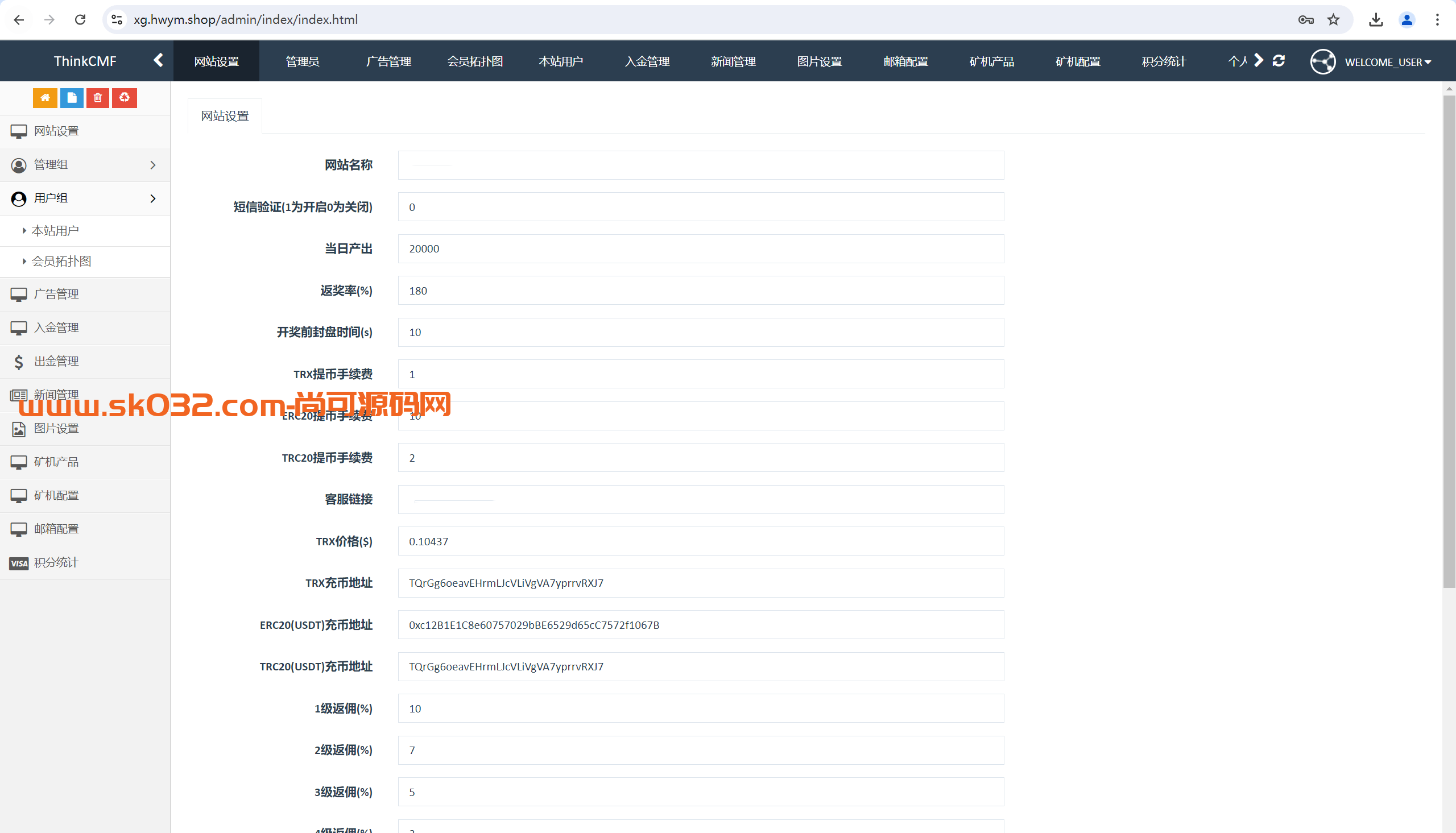Click the red recycle icon button
The height and width of the screenshot is (833, 1456).
(124, 98)
